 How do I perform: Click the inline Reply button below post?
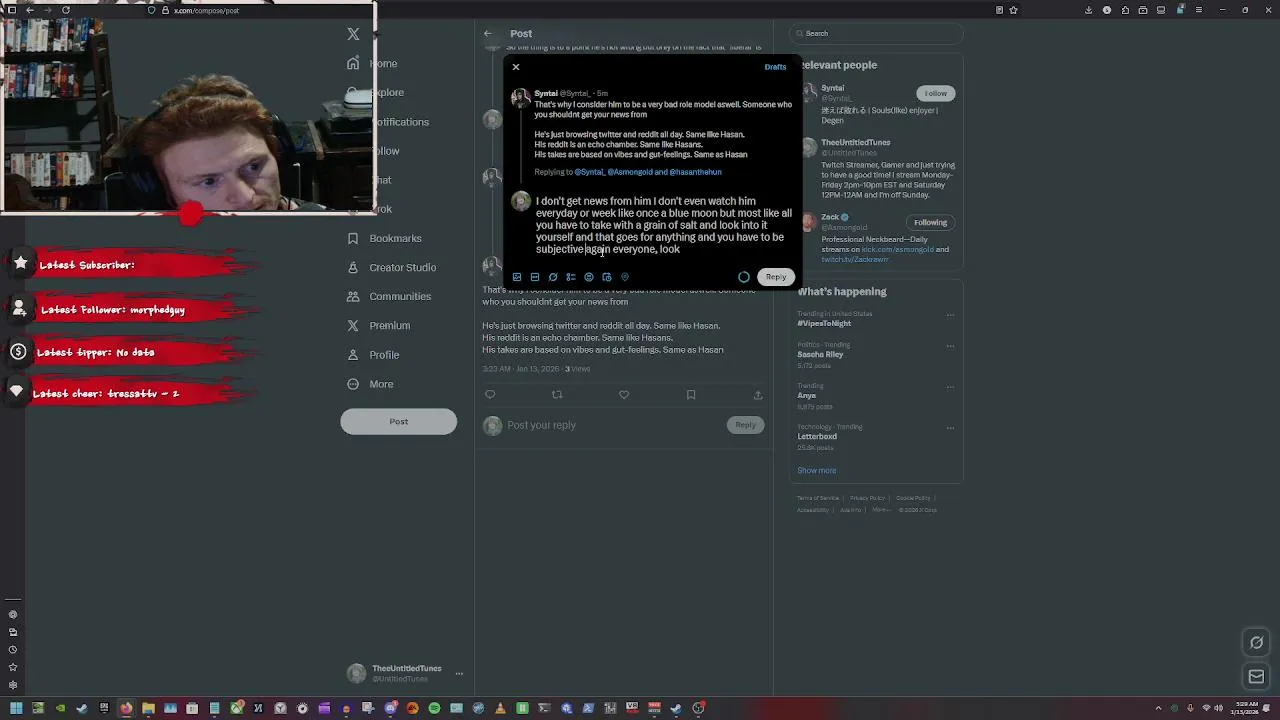coord(745,425)
